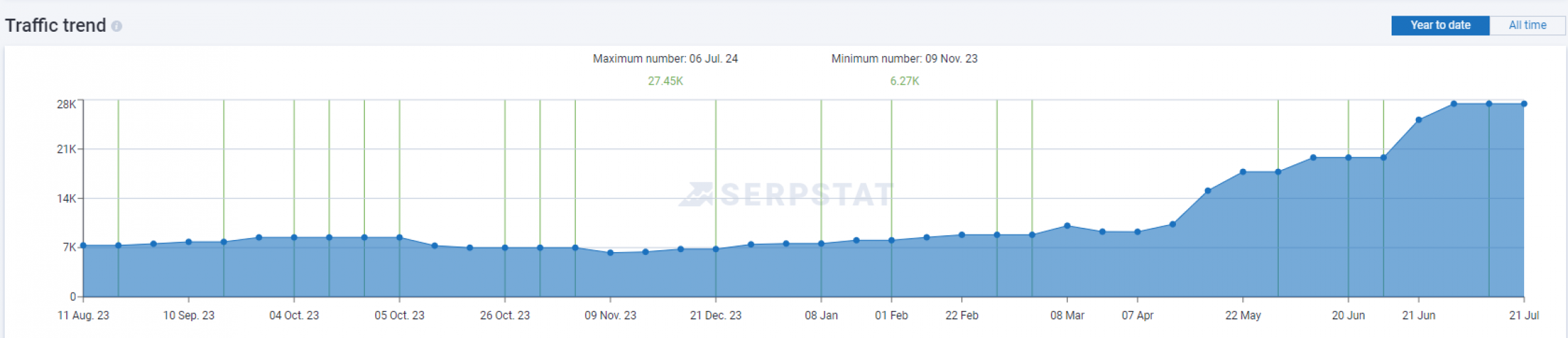Click the data point above 11 Aug. 23
Image resolution: width=1568 pixels, height=338 pixels.
[x=83, y=245]
